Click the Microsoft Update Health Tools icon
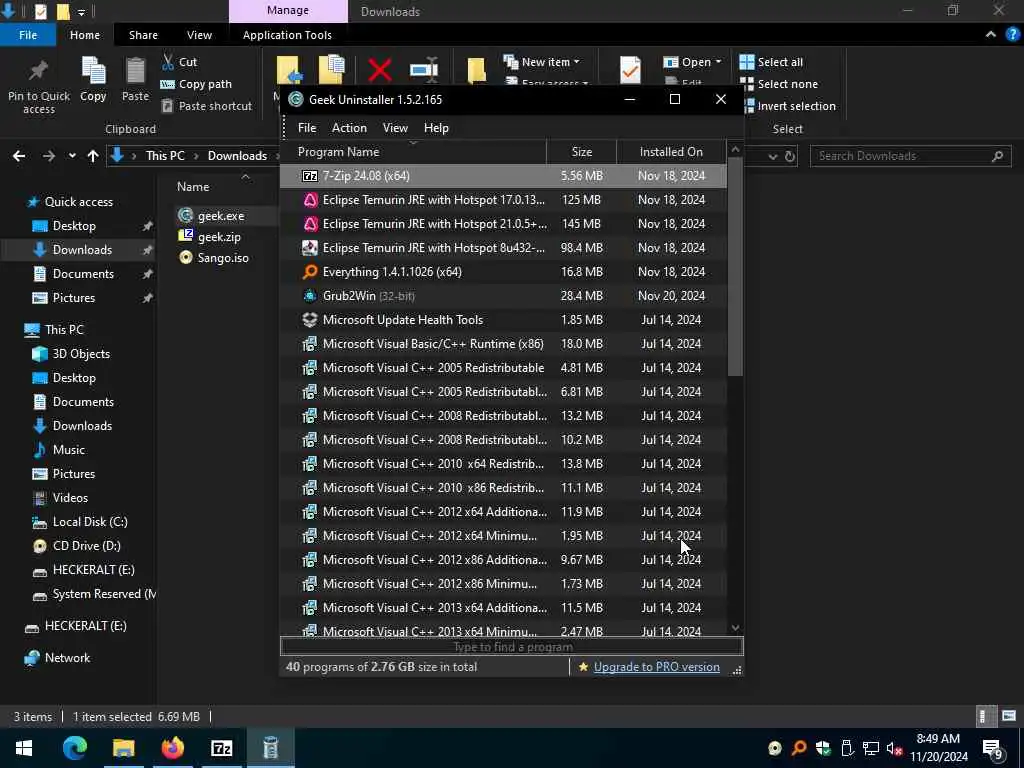Image resolution: width=1024 pixels, height=768 pixels. point(310,320)
